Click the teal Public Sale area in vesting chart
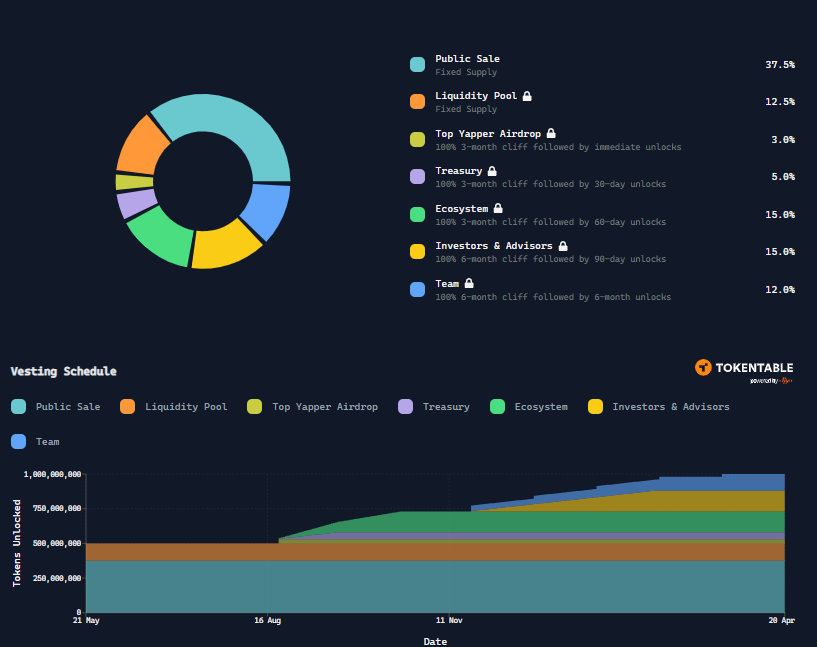The width and height of the screenshot is (817, 647). tap(435, 587)
